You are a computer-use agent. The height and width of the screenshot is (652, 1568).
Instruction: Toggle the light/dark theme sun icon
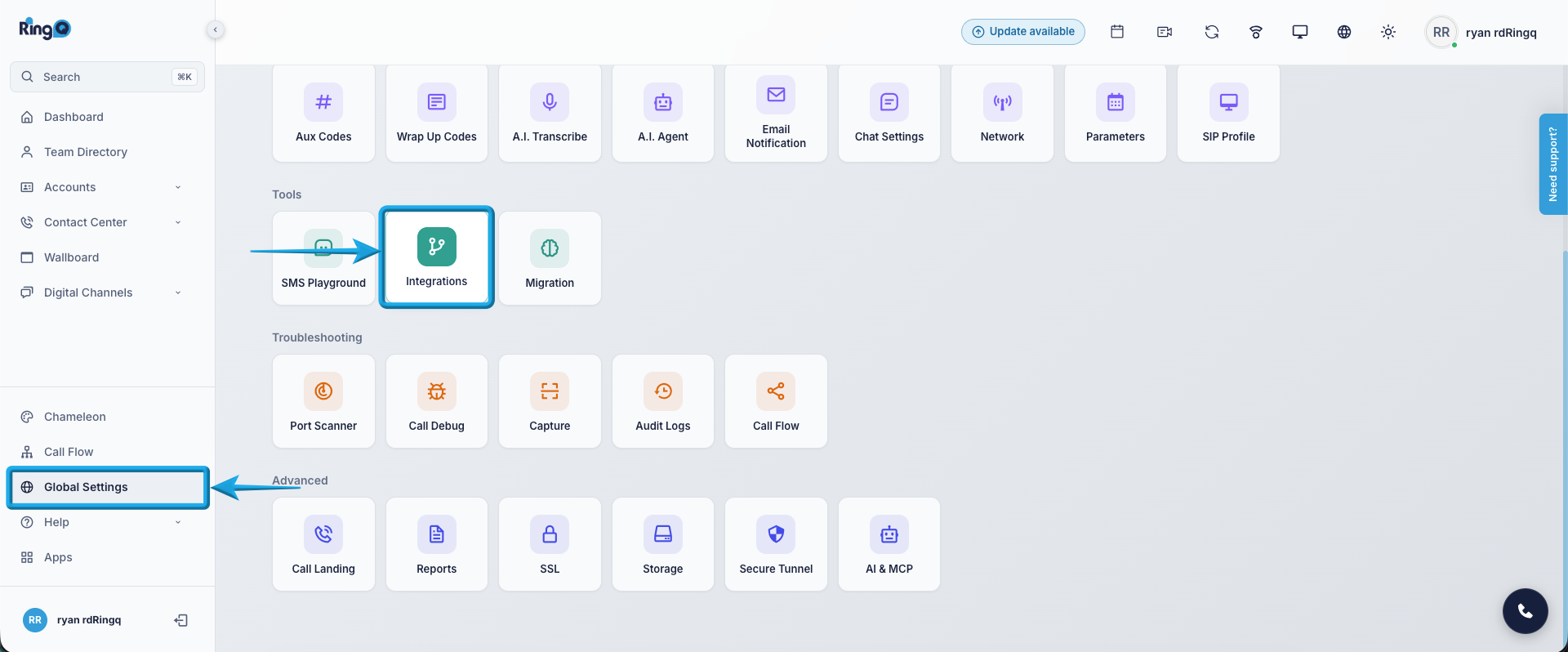[1388, 32]
